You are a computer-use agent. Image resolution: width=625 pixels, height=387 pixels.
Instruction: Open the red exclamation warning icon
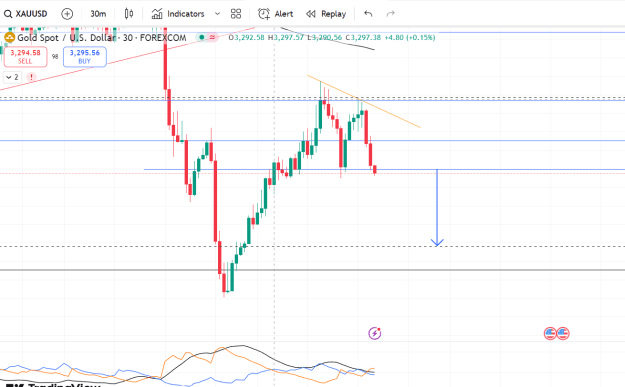coord(31,77)
